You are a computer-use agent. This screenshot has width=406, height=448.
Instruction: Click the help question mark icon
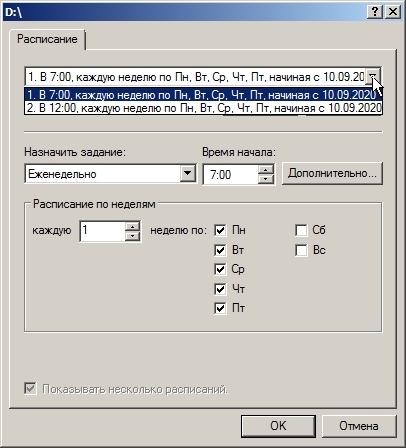pyautogui.click(x=375, y=12)
